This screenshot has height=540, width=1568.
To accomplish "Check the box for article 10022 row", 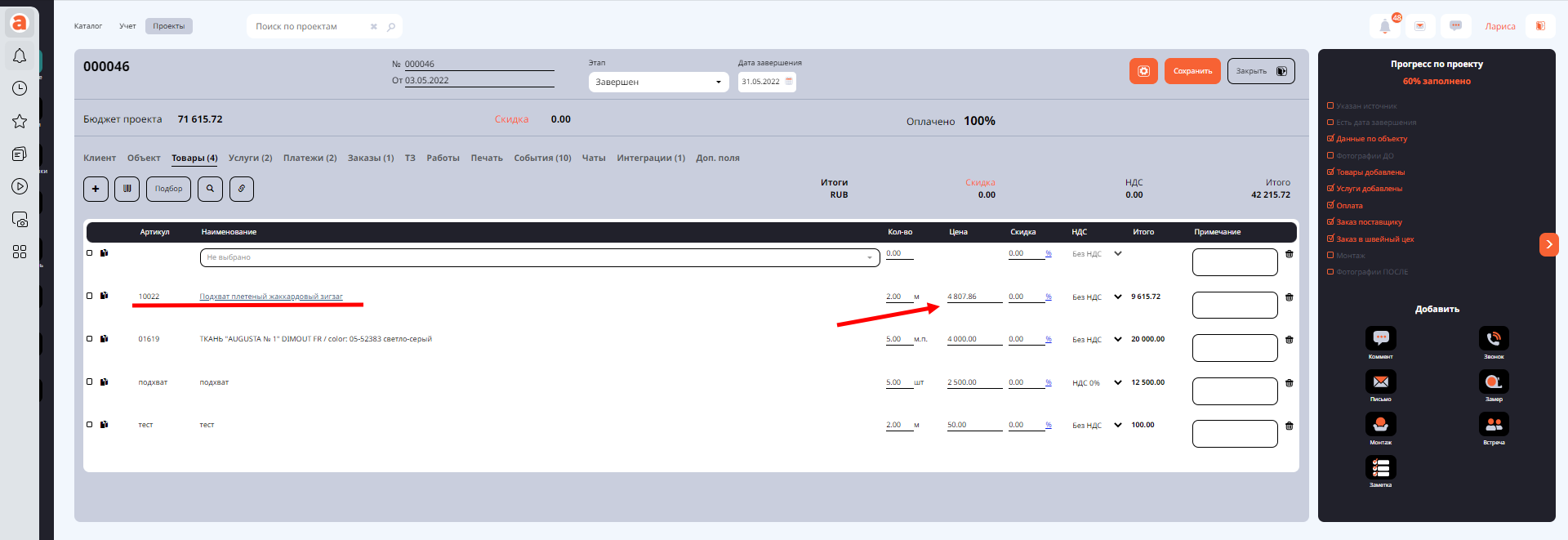I will 90,296.
